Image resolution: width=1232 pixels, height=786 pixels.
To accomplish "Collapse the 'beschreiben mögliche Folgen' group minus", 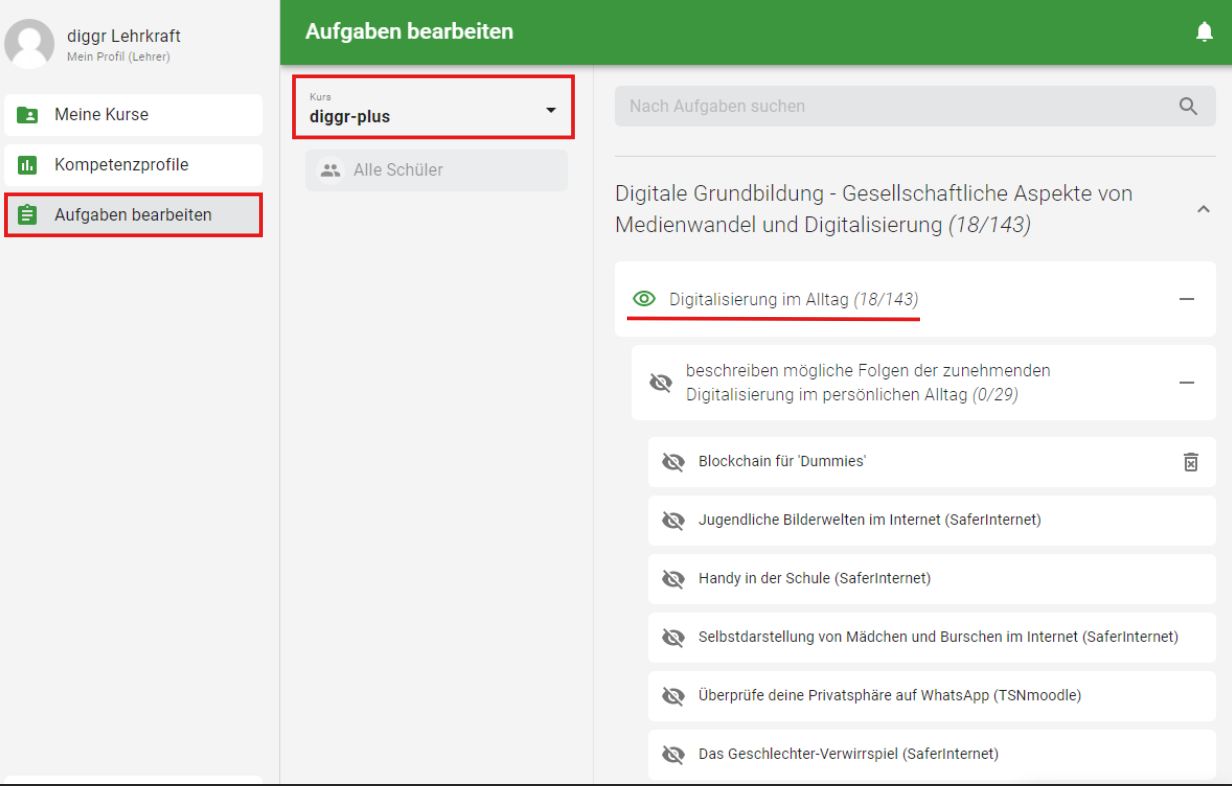I will (1186, 383).
